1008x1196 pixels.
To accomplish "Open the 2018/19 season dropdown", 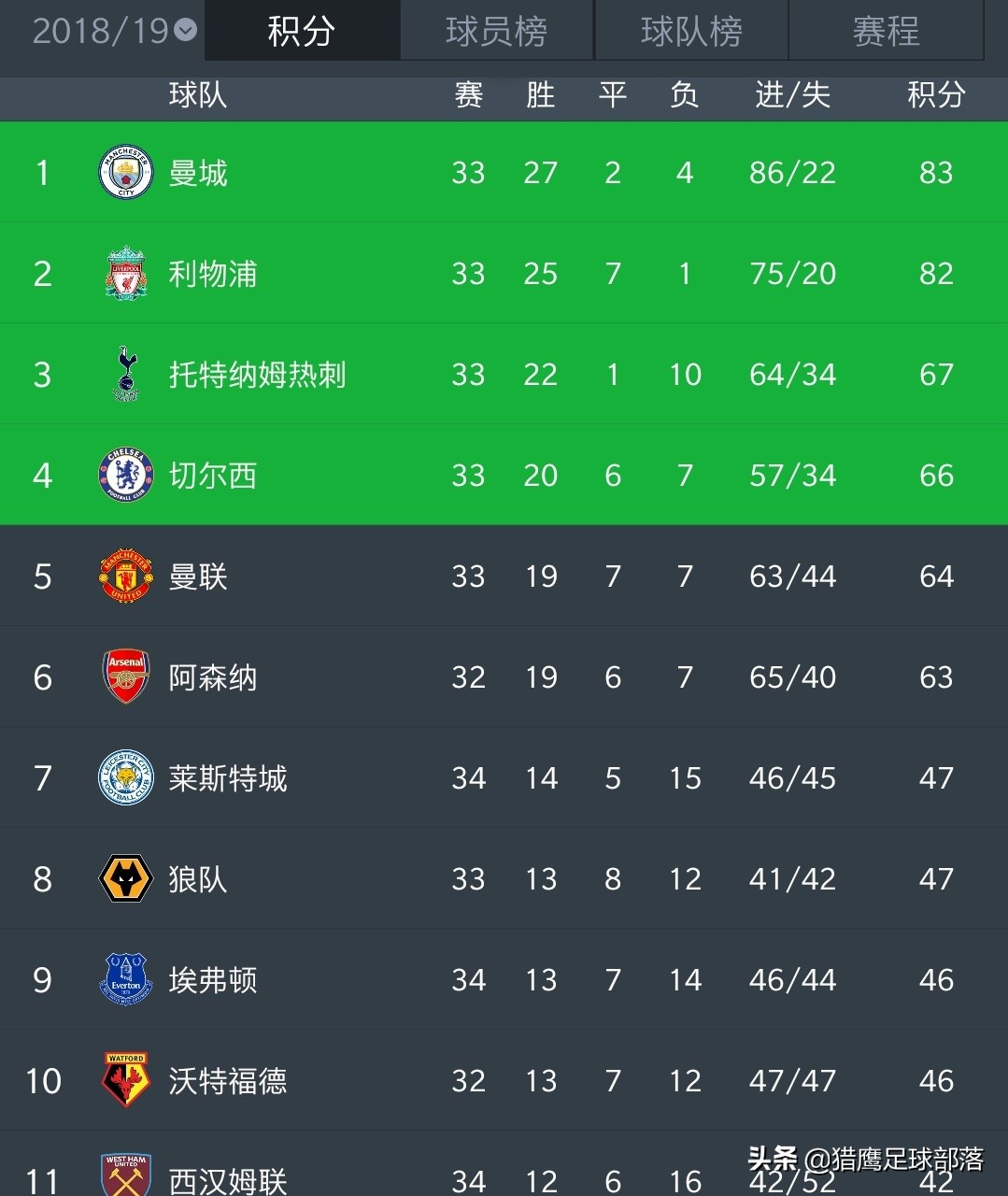I will (101, 31).
